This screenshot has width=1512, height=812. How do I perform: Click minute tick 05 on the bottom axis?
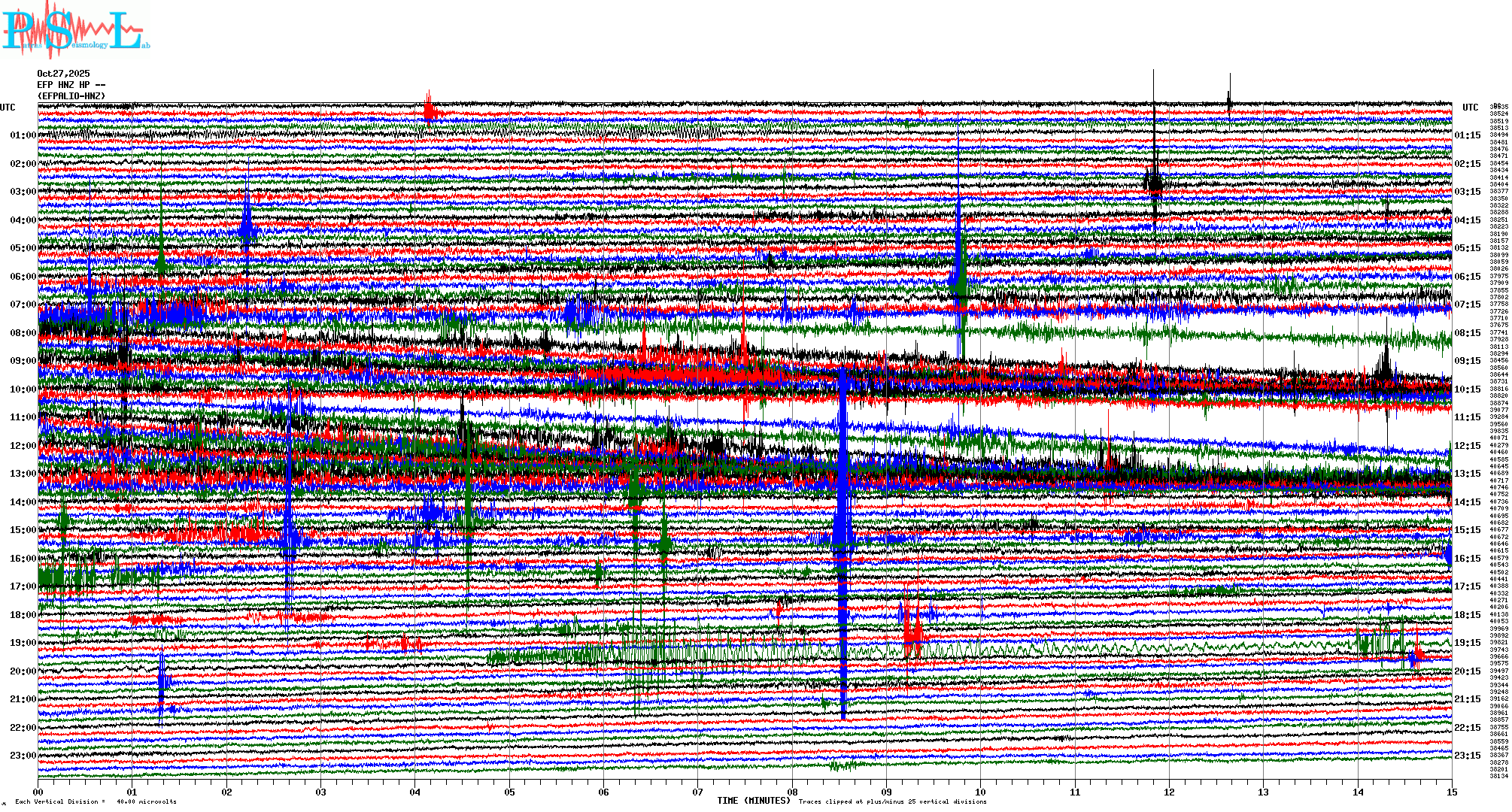[509, 792]
